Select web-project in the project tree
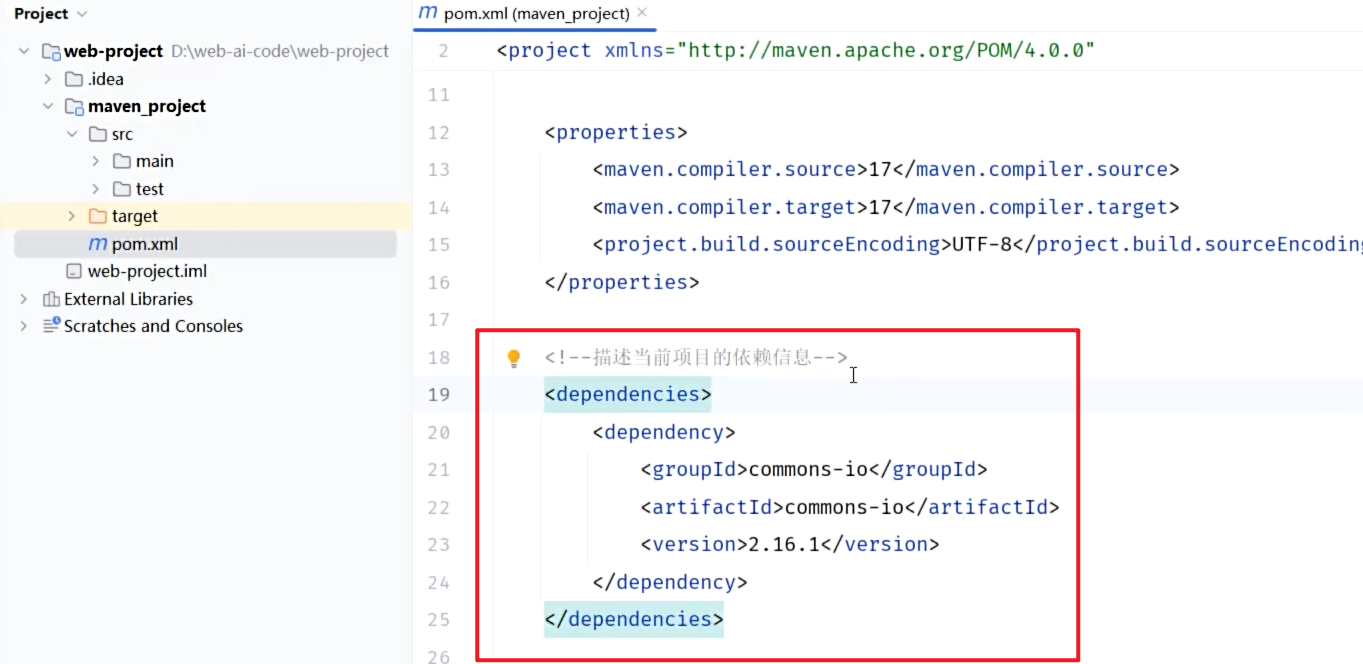The width and height of the screenshot is (1363, 664). click(x=113, y=51)
